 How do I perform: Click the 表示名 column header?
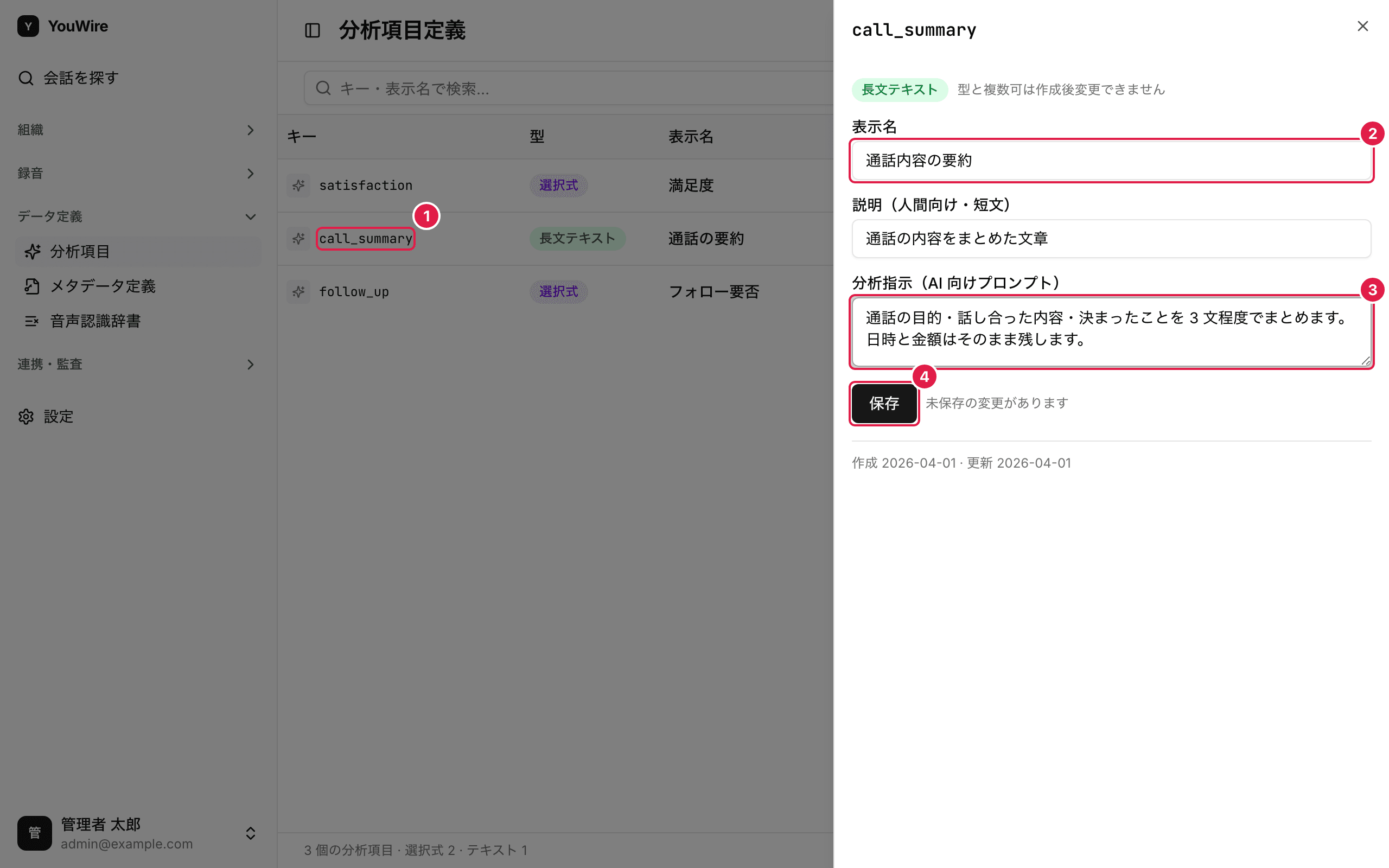pyautogui.click(x=691, y=137)
